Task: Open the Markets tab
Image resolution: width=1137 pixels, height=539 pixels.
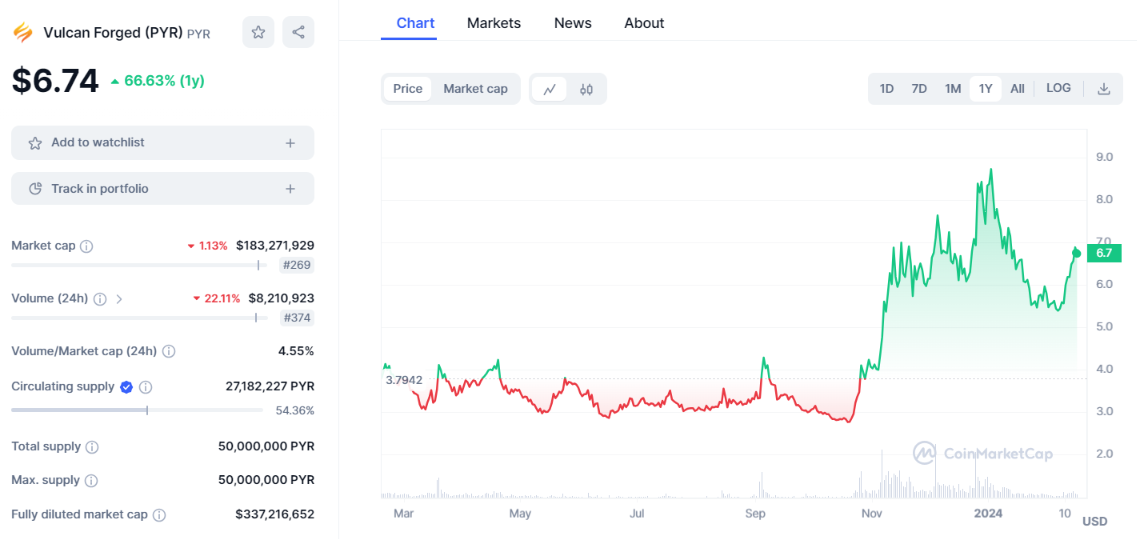Action: point(494,23)
